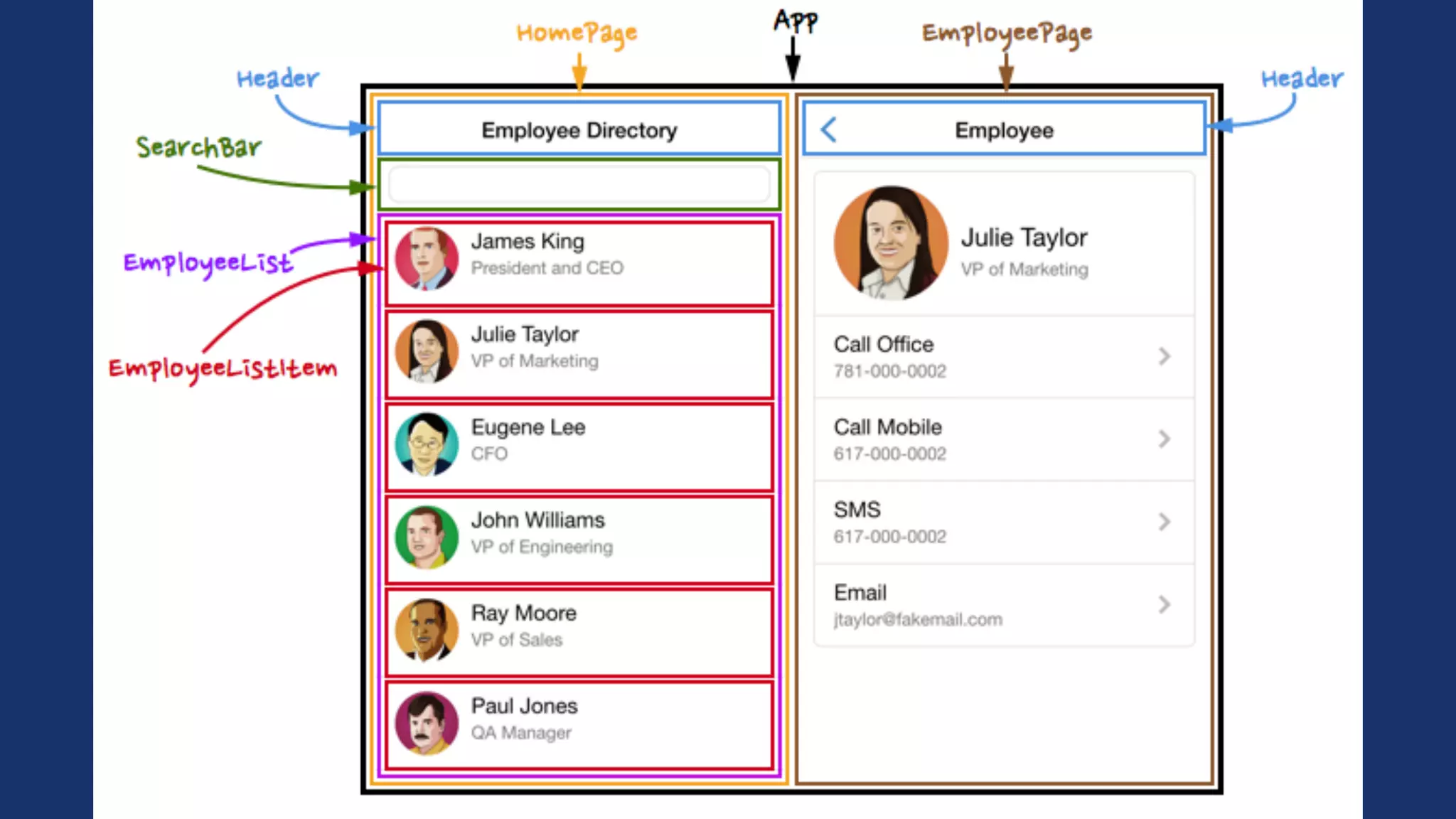Click the Employee Directory header title
Screen dimensions: 1456x819
coord(579,130)
